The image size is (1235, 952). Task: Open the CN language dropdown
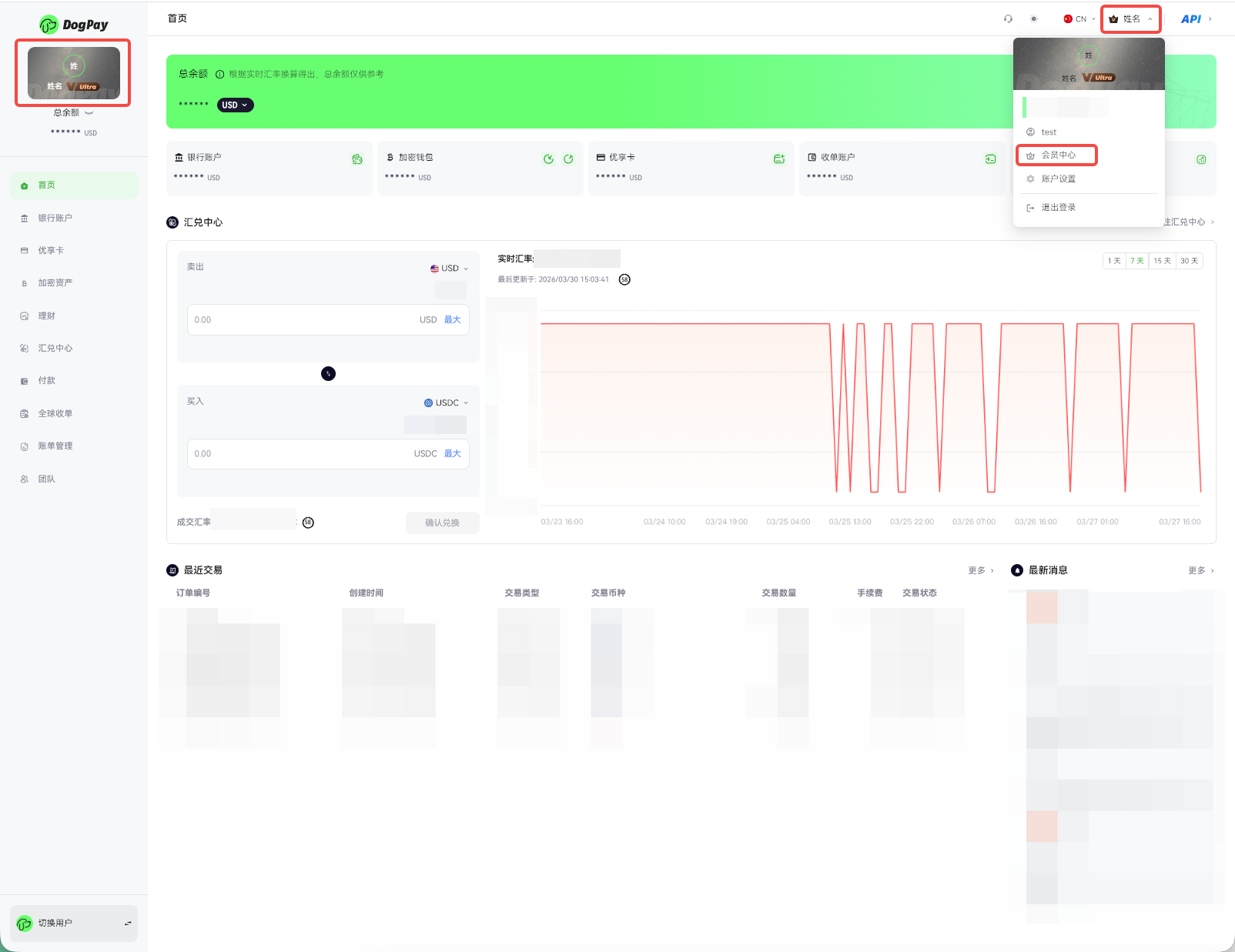point(1079,19)
